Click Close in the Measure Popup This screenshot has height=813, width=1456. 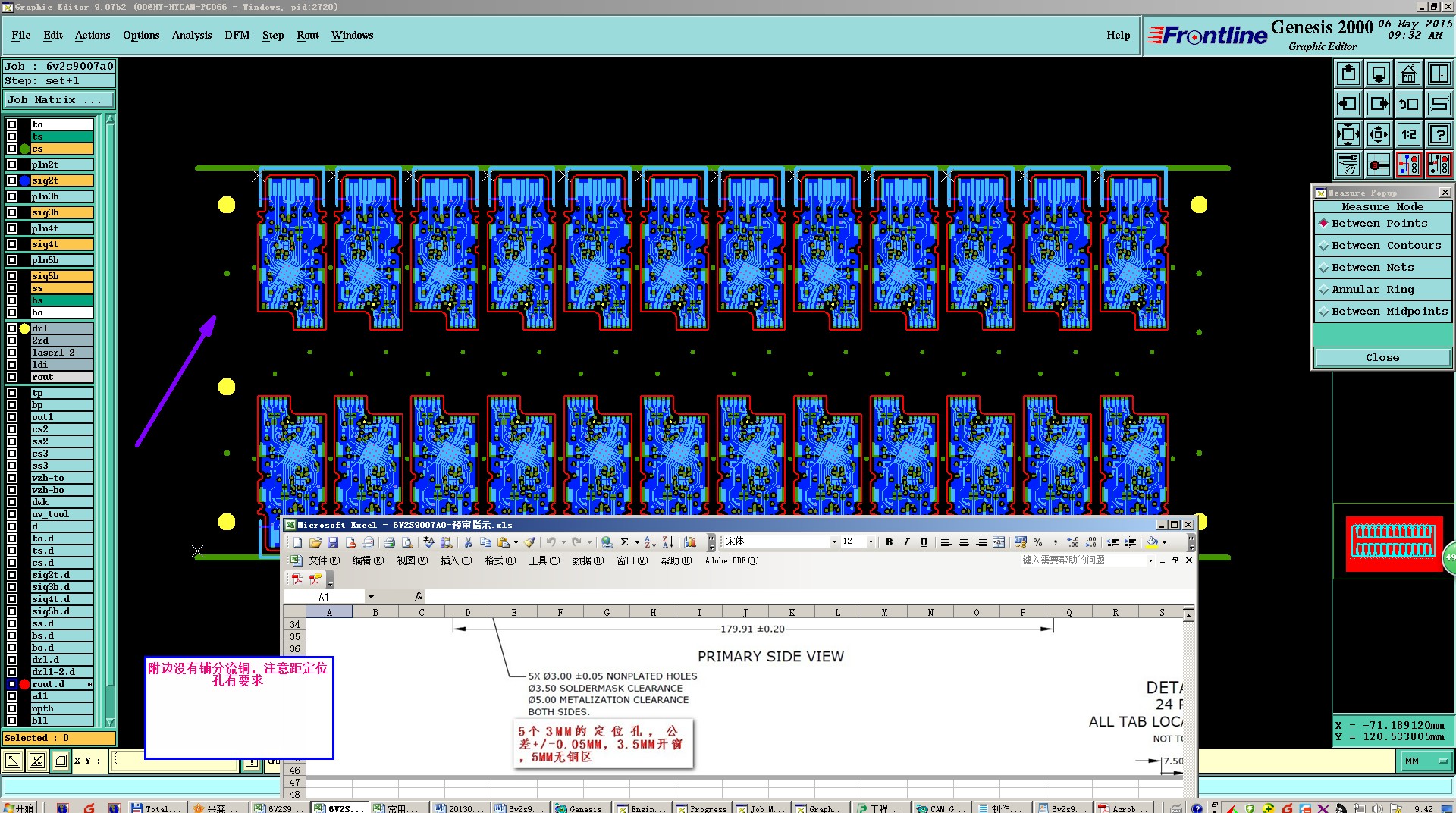[x=1382, y=358]
